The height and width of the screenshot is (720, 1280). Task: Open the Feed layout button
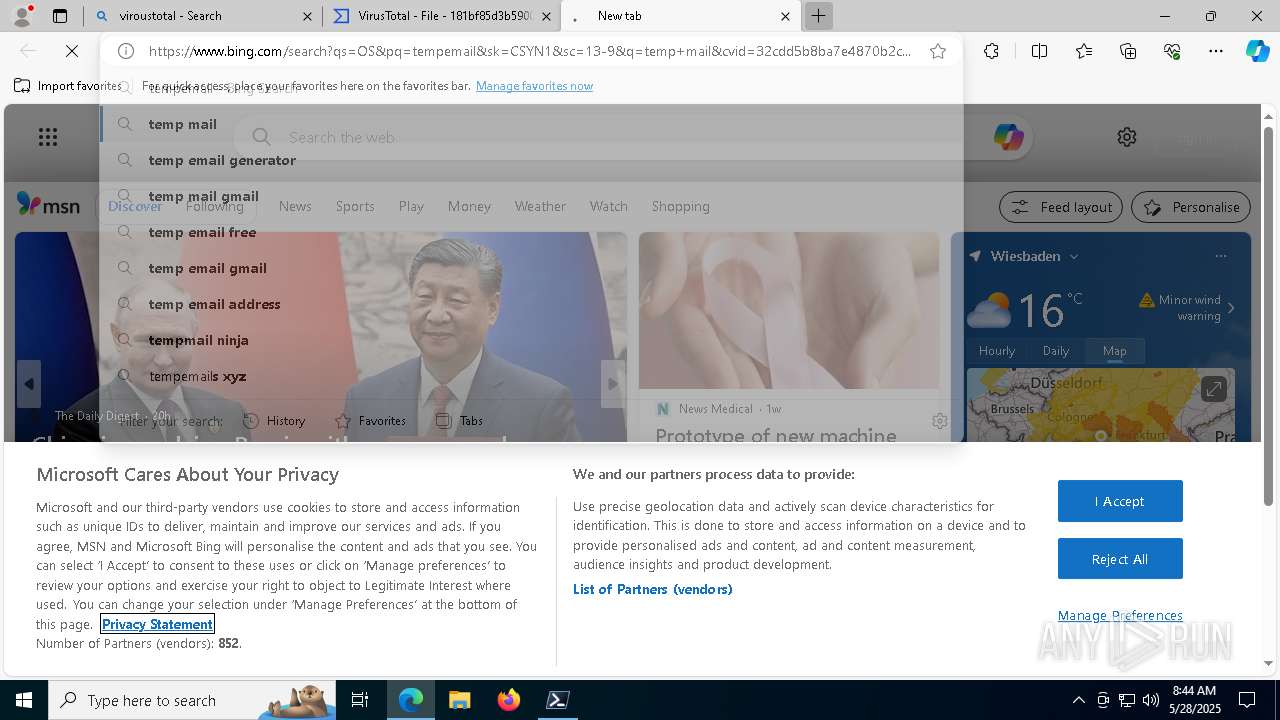[x=1062, y=207]
